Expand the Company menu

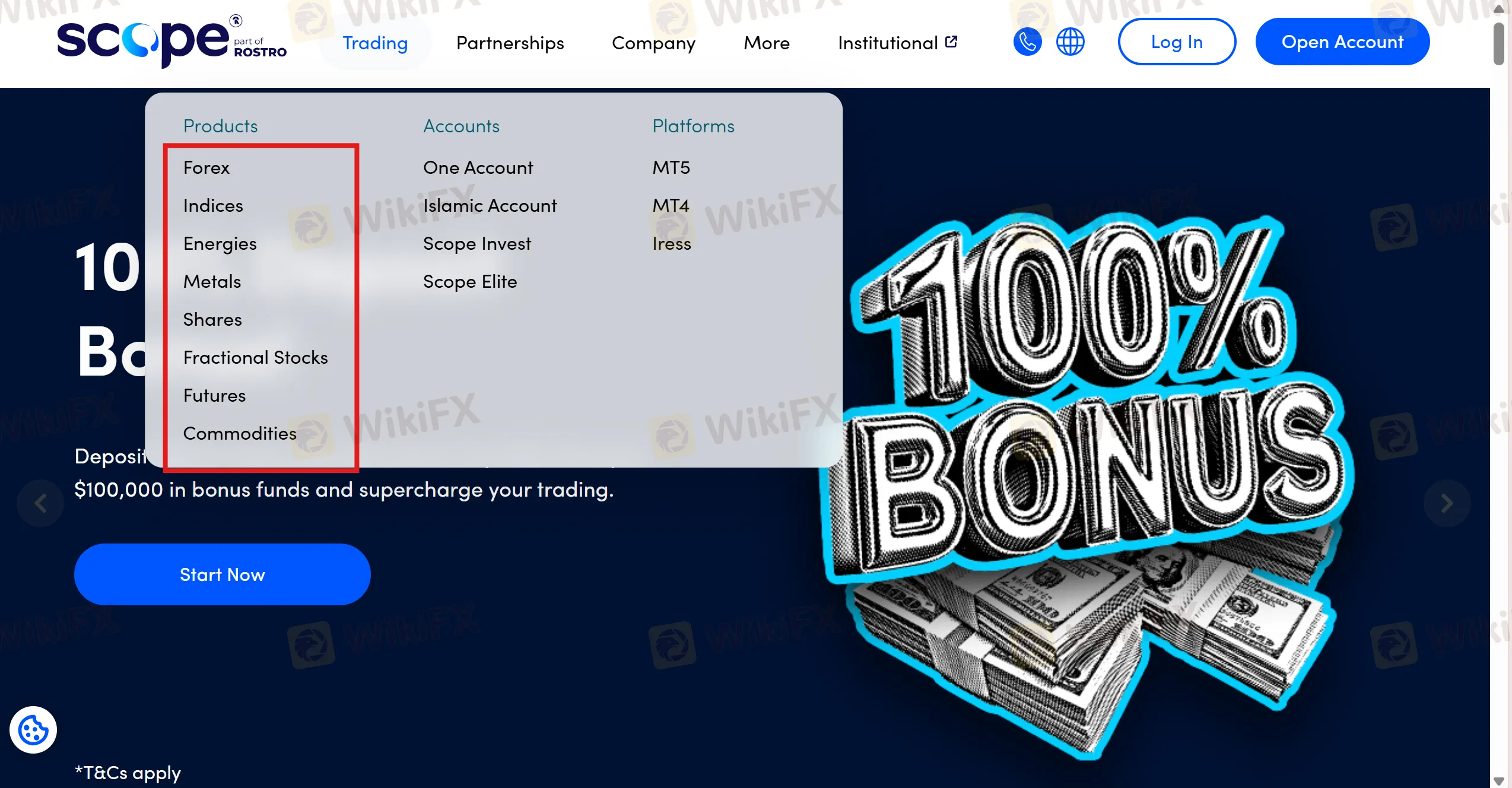click(x=653, y=43)
